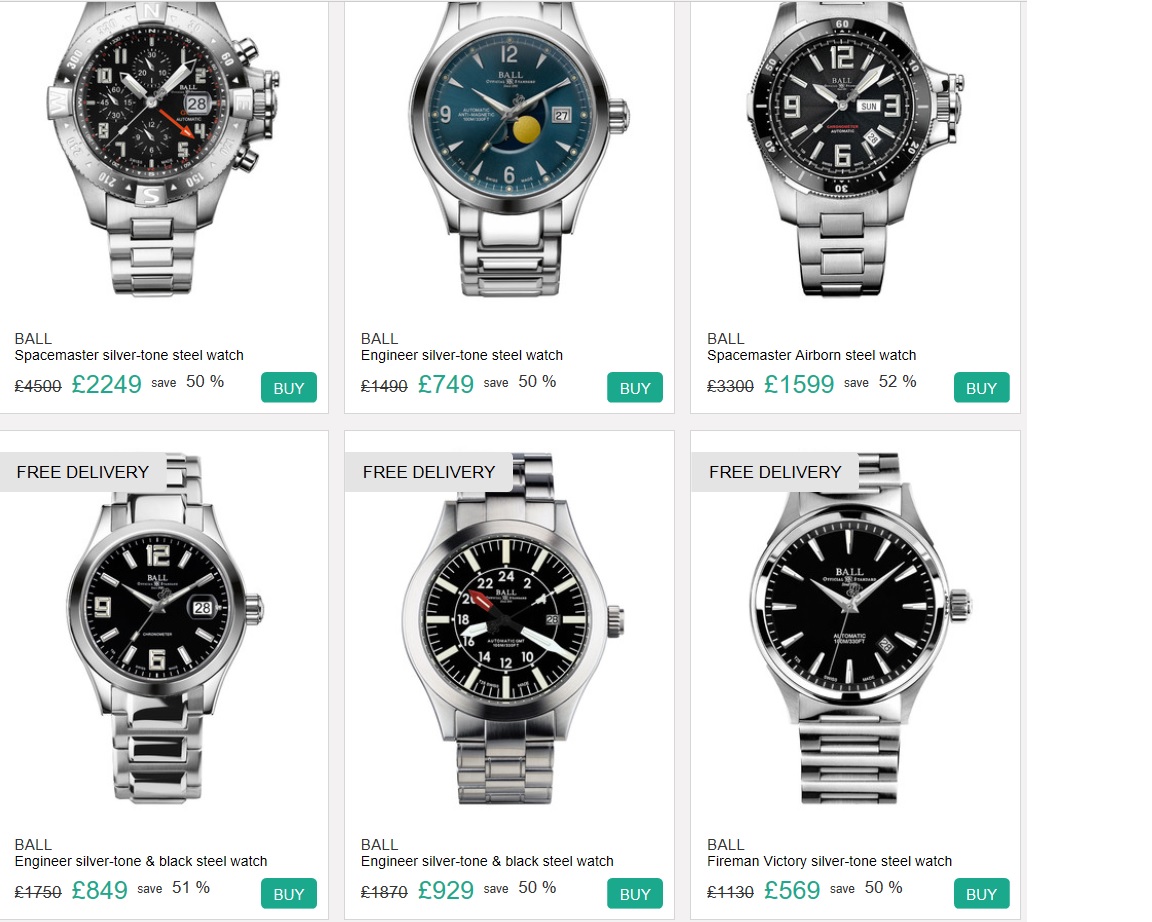View the 24-hour dial Engineer watch image
This screenshot has height=922, width=1152.
(x=511, y=628)
